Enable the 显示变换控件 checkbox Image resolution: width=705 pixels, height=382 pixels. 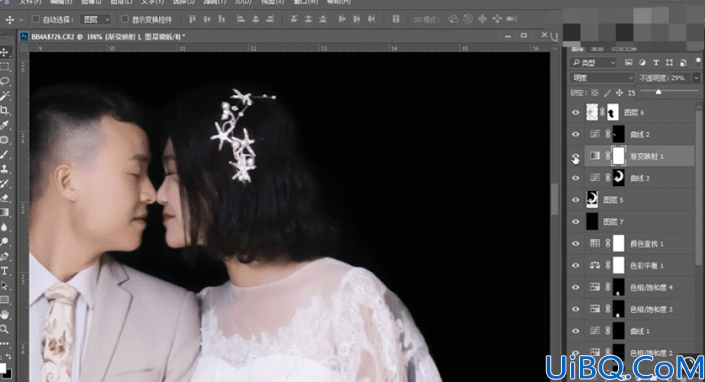pos(125,19)
